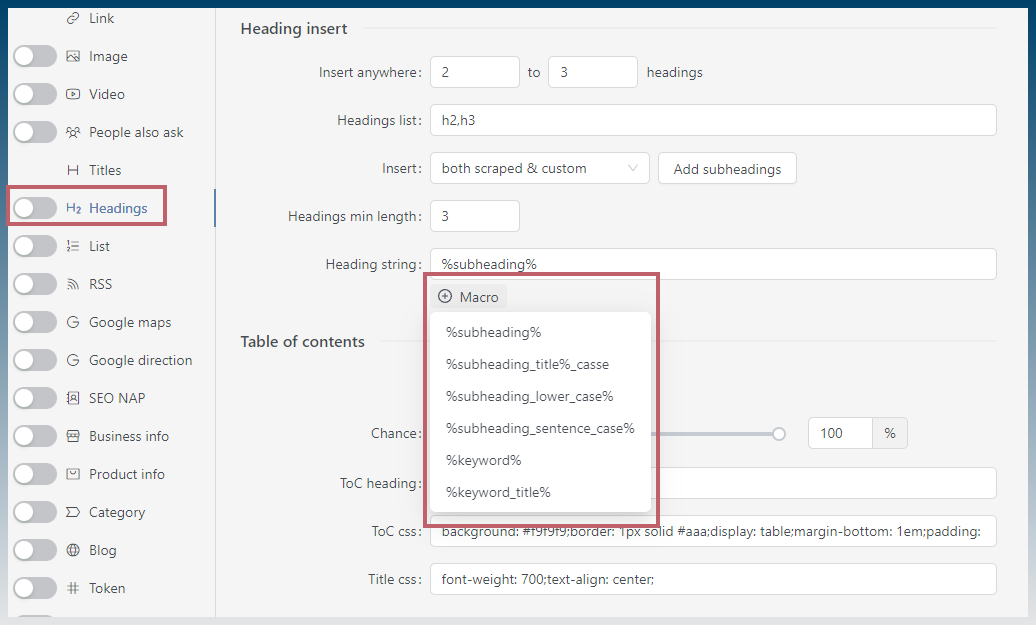
Task: Open the Link settings label
Action: tap(101, 18)
